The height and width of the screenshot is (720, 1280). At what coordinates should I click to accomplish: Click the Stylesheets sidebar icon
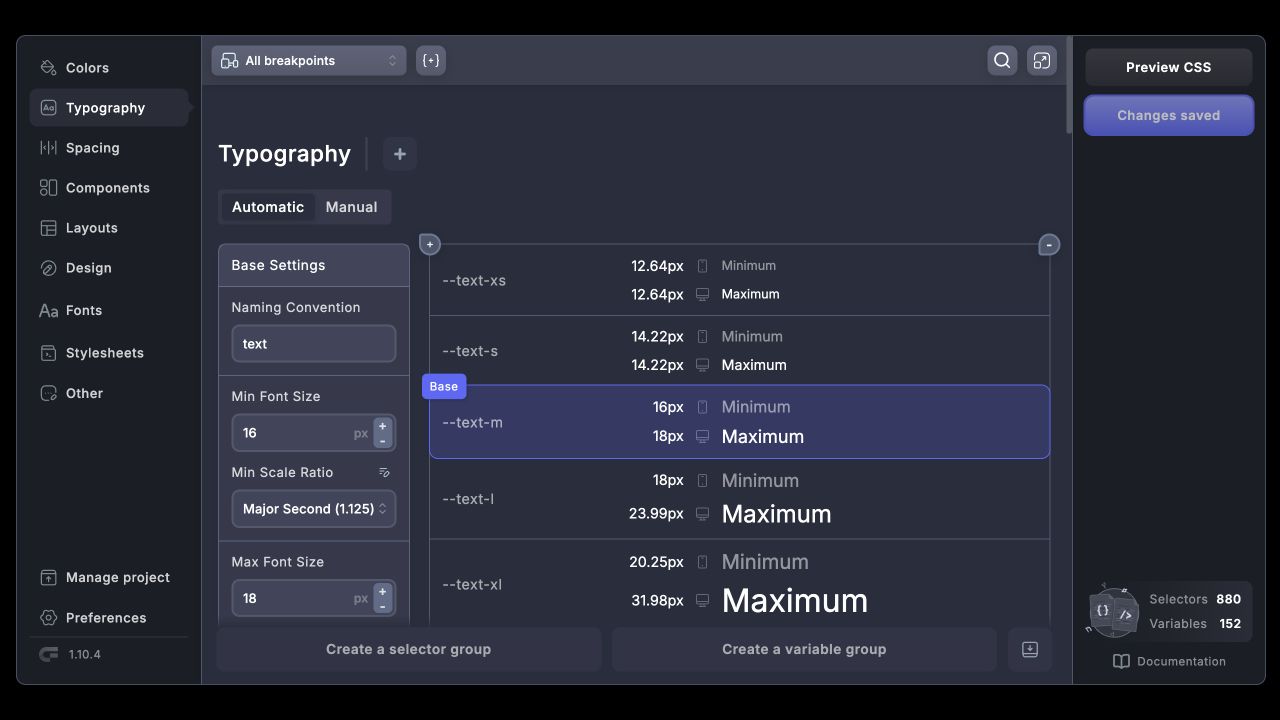[x=48, y=353]
